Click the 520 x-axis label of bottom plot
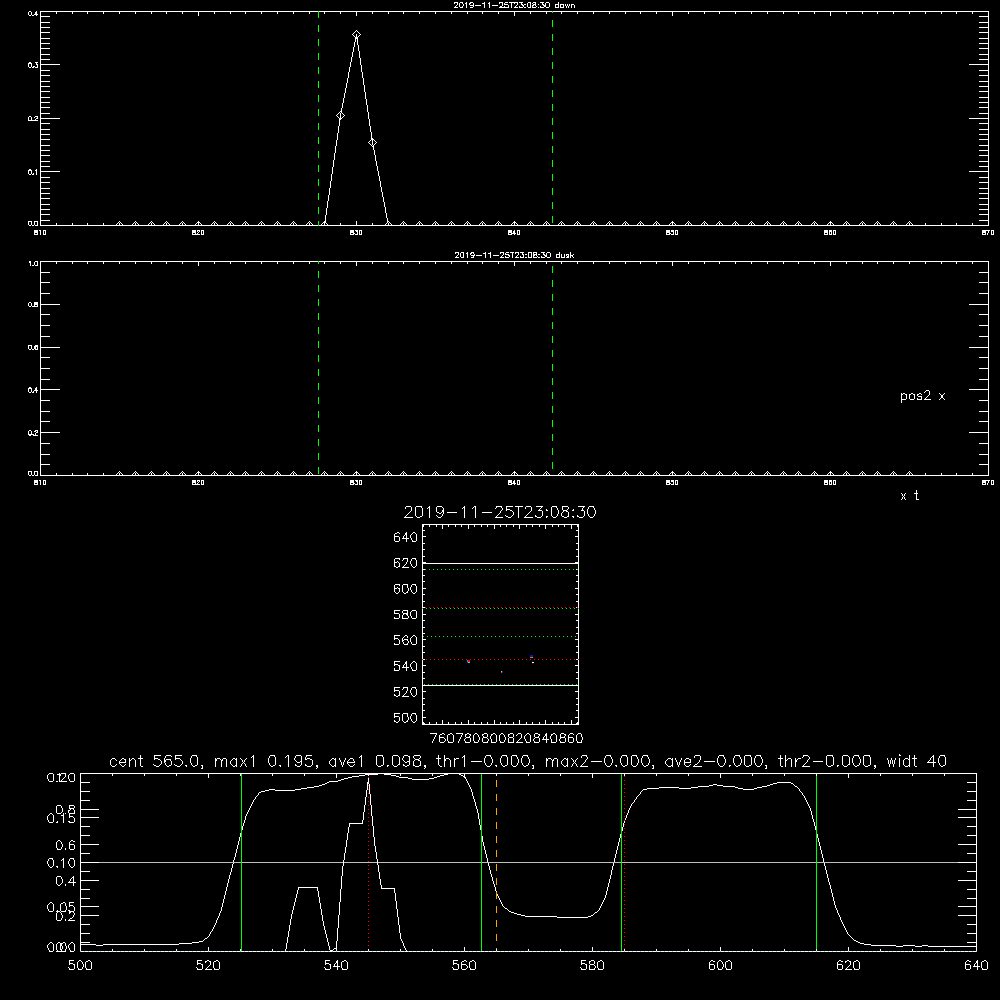1000x1000 pixels. [x=208, y=966]
